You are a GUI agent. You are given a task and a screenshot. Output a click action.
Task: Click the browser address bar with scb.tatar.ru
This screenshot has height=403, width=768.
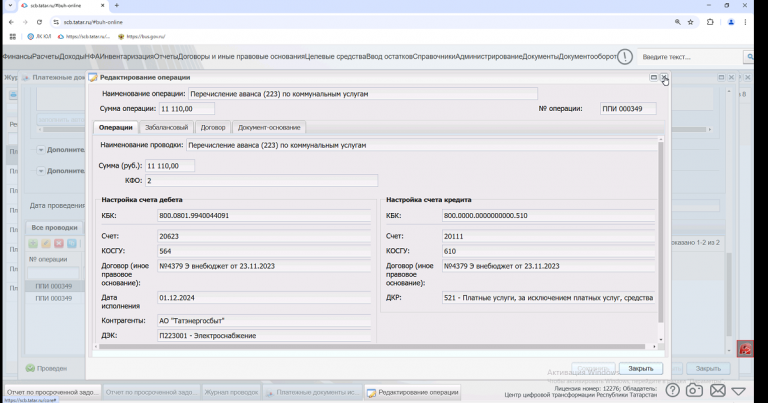pyautogui.click(x=362, y=22)
